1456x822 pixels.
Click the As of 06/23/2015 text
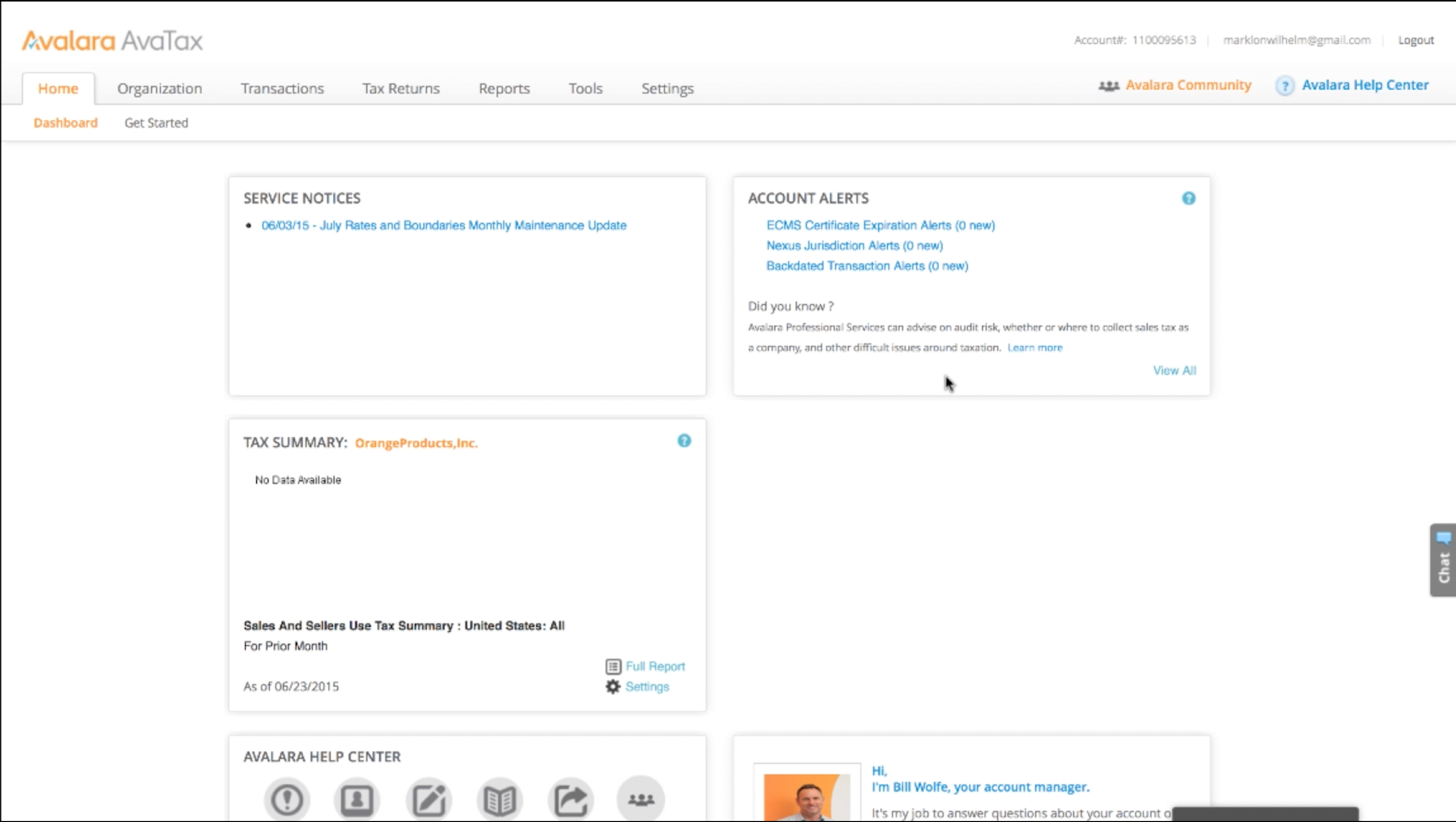click(291, 686)
